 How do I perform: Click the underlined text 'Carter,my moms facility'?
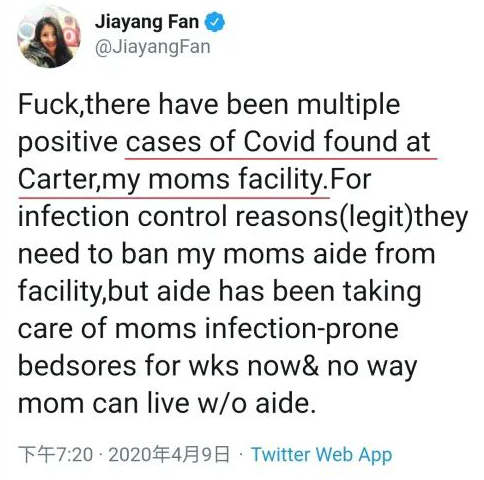(173, 179)
